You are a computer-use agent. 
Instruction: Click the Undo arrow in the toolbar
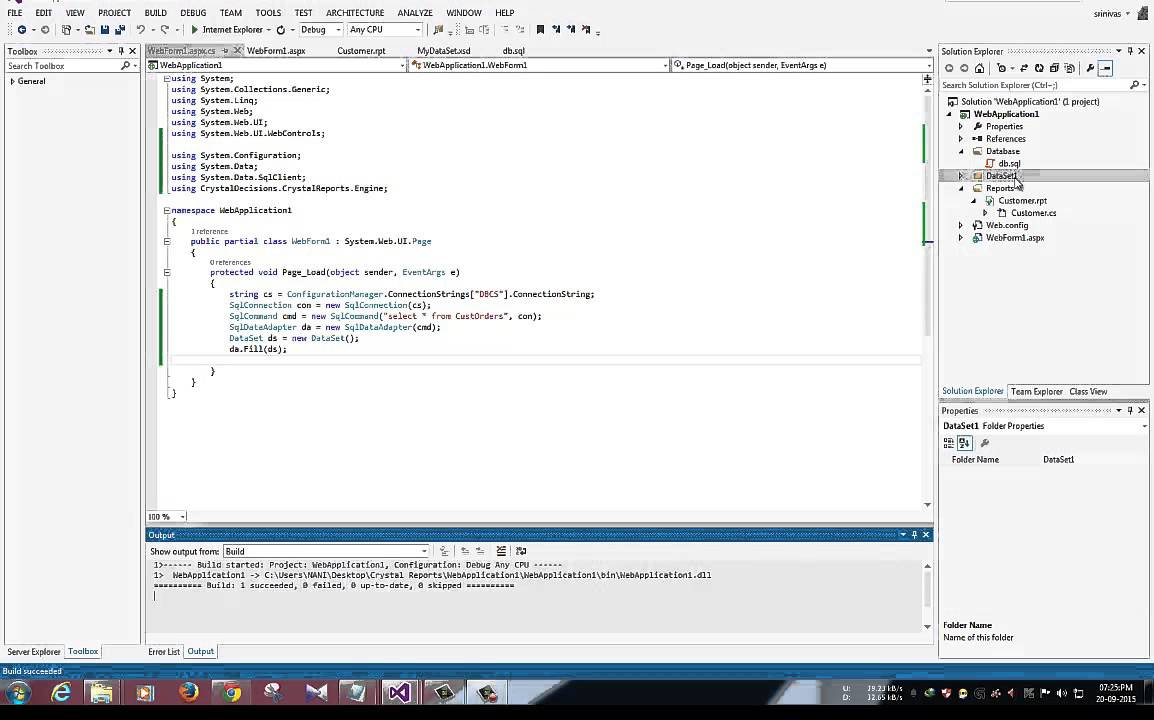click(140, 29)
